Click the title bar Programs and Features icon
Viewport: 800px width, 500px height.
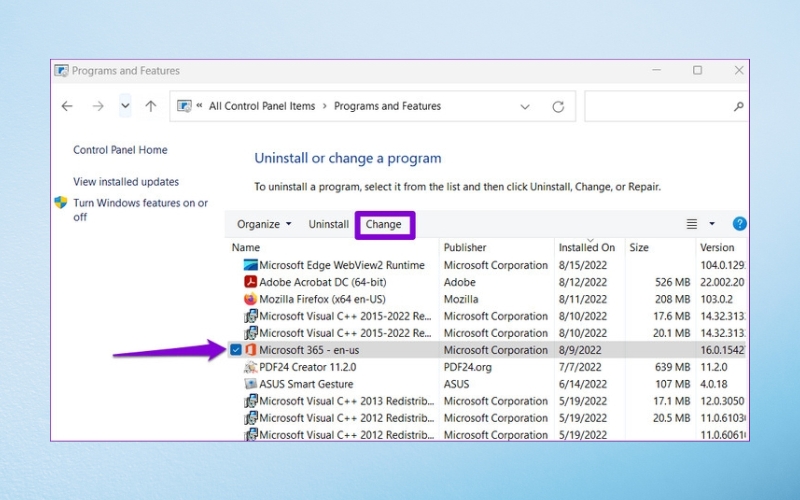pos(61,70)
